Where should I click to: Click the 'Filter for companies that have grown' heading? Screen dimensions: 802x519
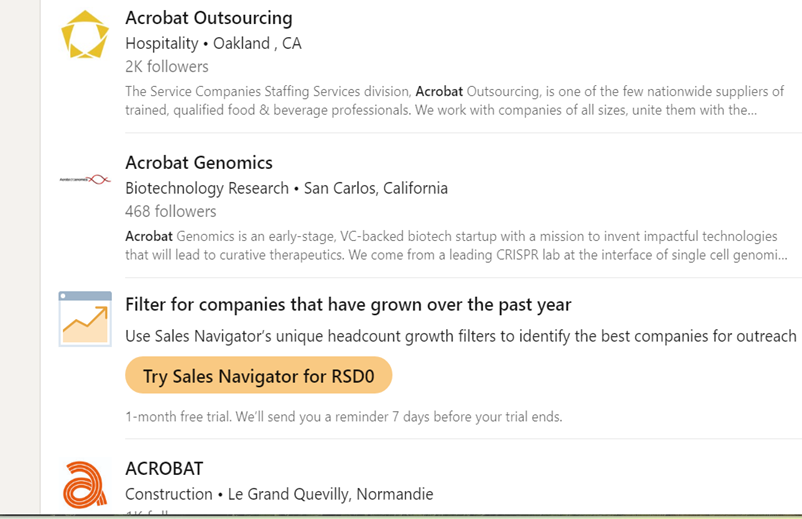[348, 305]
